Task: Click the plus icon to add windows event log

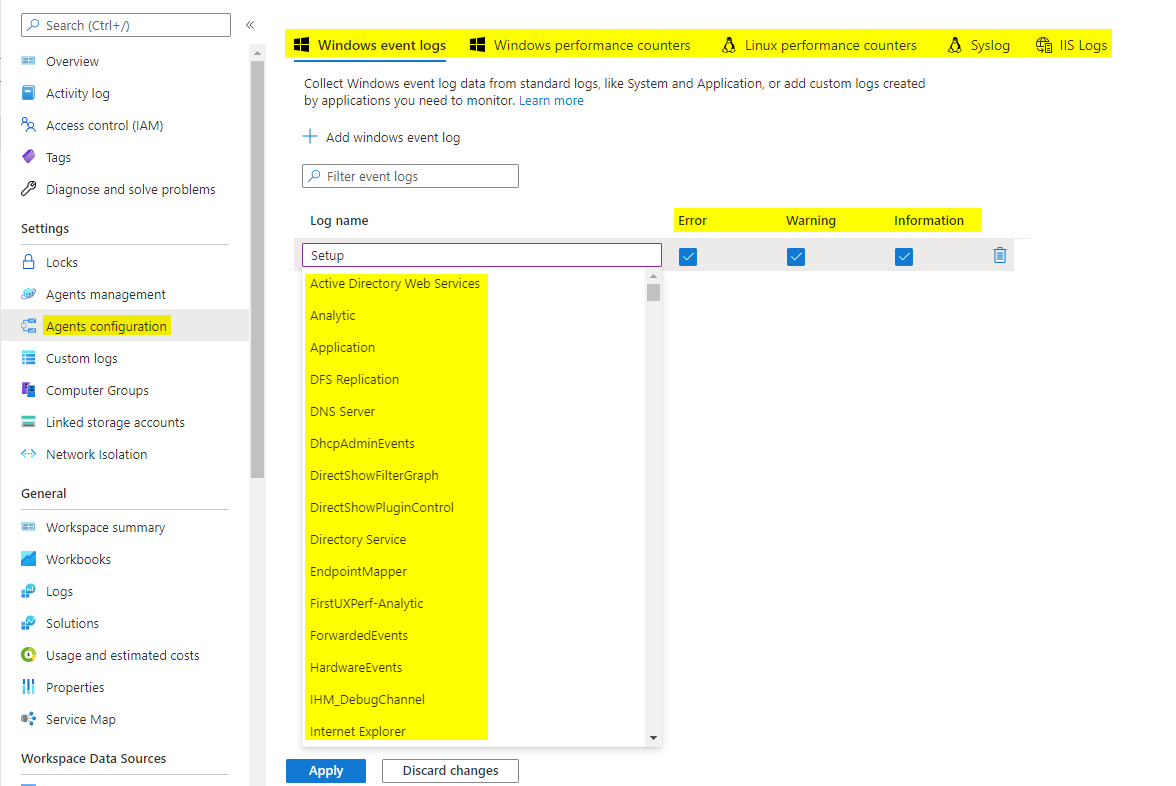Action: pyautogui.click(x=310, y=136)
